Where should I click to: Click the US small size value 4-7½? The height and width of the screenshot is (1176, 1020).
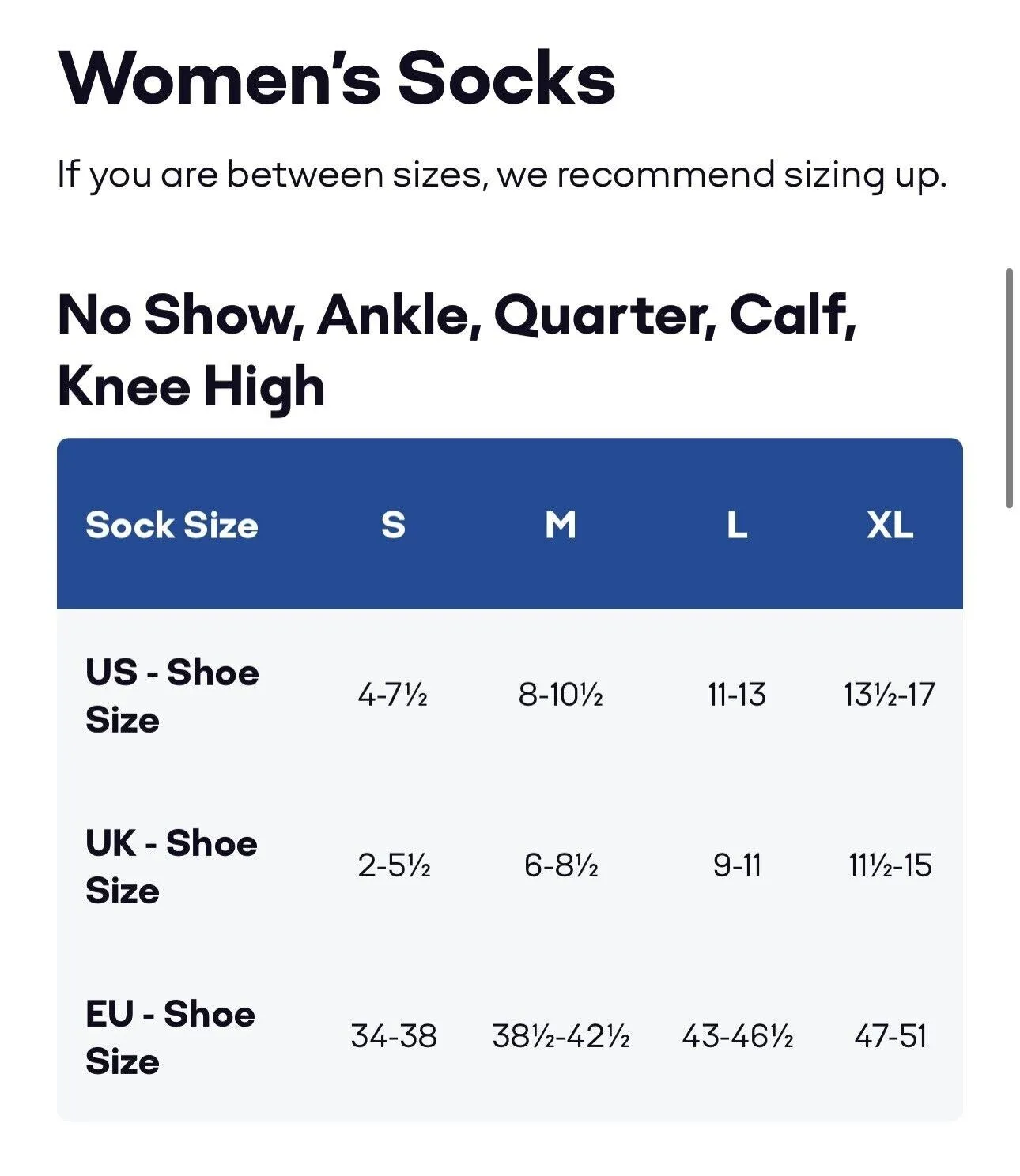pyautogui.click(x=393, y=695)
